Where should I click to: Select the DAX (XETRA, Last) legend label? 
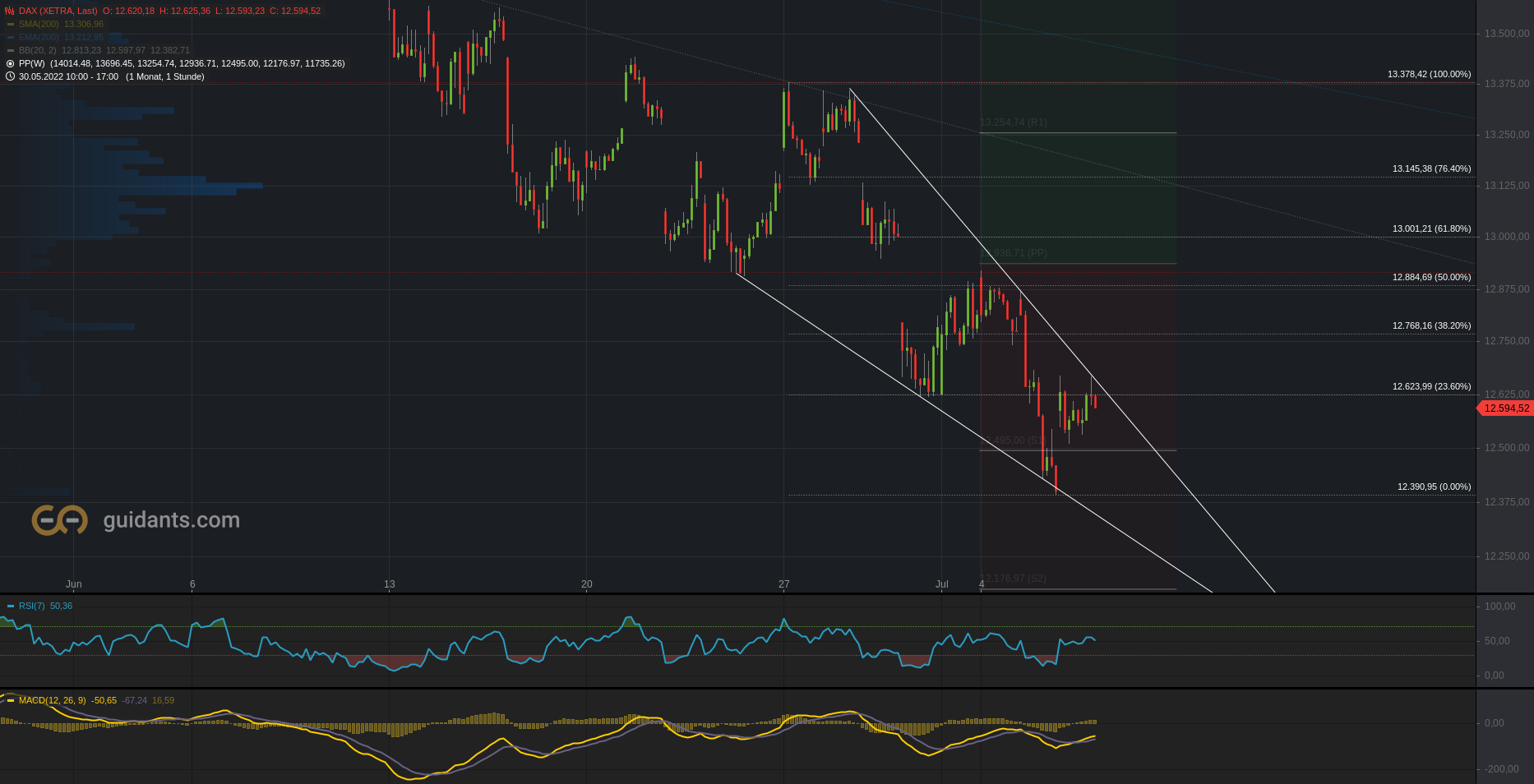pyautogui.click(x=58, y=11)
